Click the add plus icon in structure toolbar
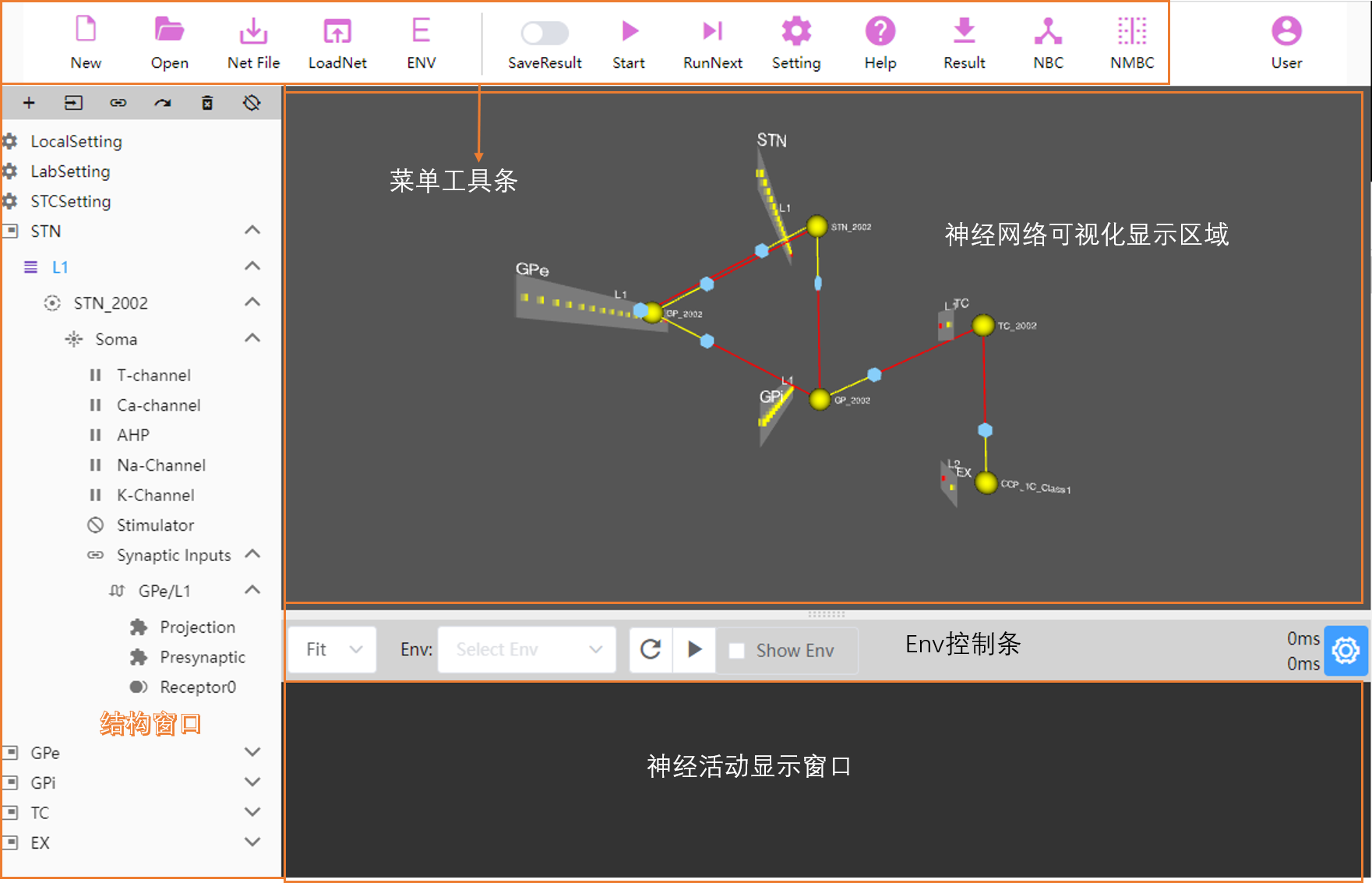Image resolution: width=1372 pixels, height=883 pixels. (x=29, y=103)
